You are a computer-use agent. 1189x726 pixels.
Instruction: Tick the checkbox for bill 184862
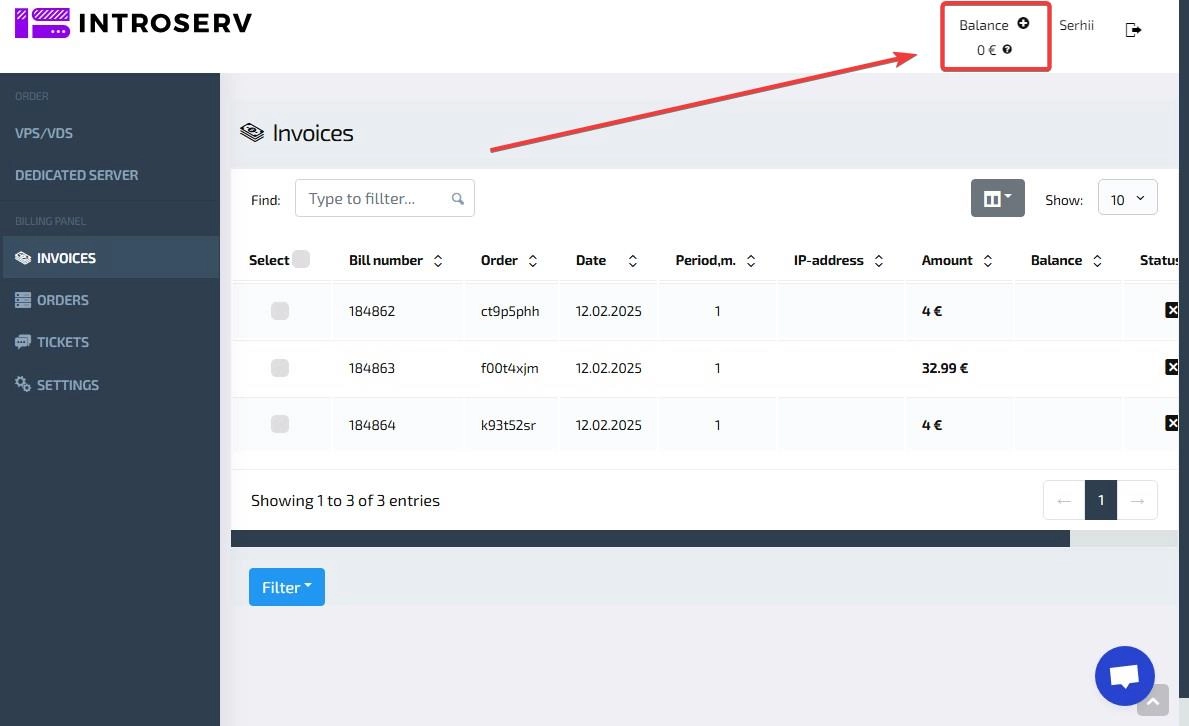click(280, 311)
